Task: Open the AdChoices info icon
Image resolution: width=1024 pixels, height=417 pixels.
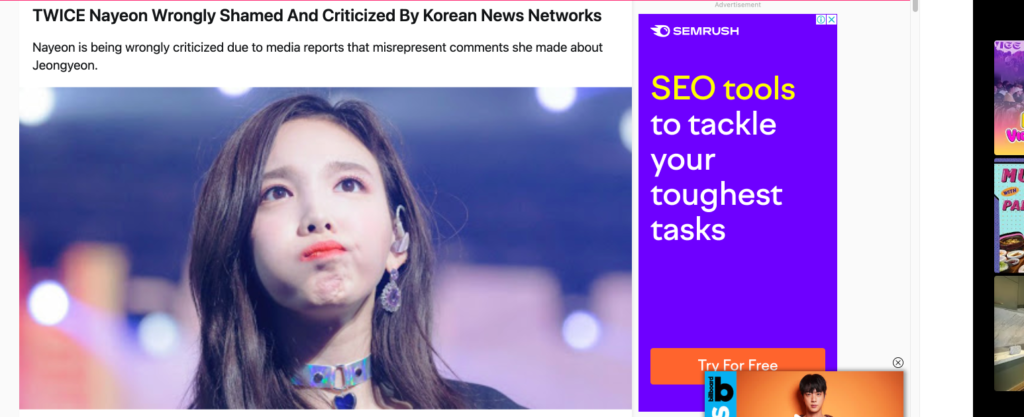Action: pyautogui.click(x=821, y=20)
